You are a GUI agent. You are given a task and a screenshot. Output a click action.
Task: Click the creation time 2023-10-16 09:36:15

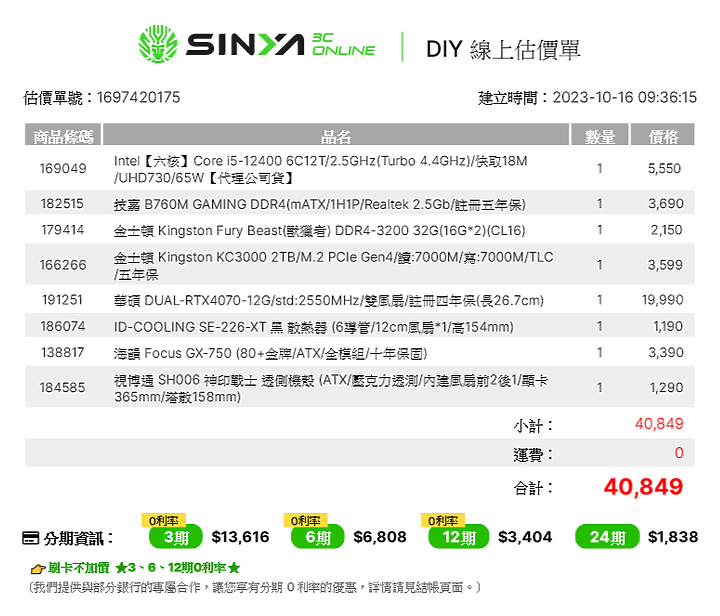(x=624, y=97)
